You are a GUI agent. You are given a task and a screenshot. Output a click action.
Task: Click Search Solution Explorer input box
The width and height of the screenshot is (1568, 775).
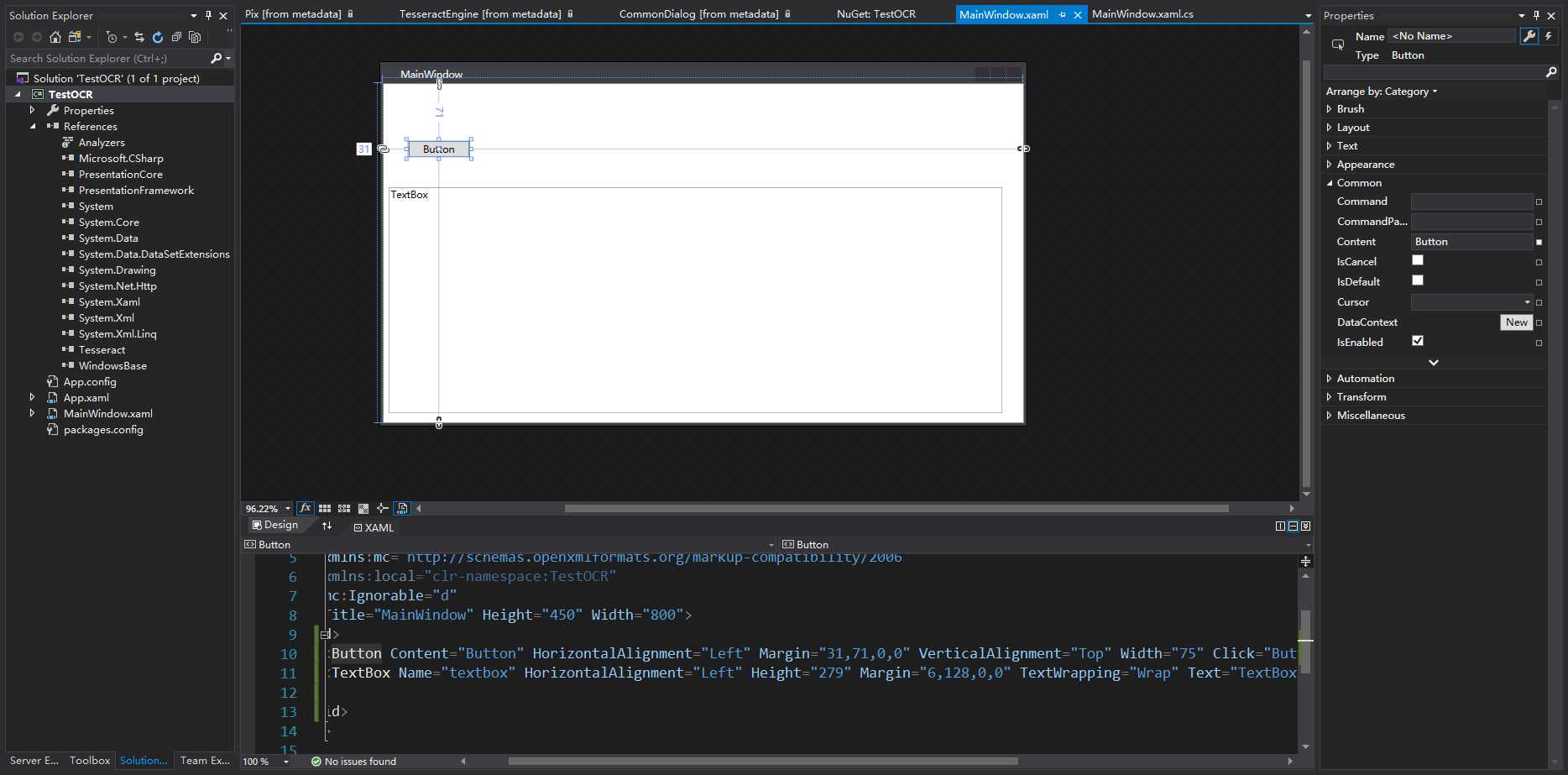(x=107, y=58)
